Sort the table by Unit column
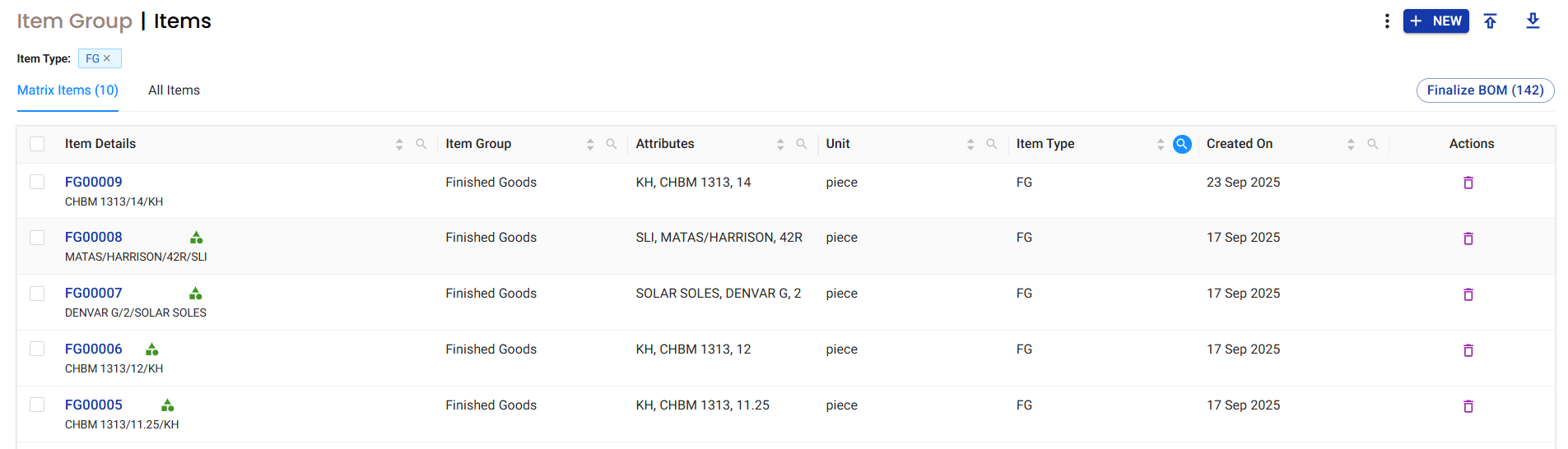1568x449 pixels. click(x=970, y=144)
